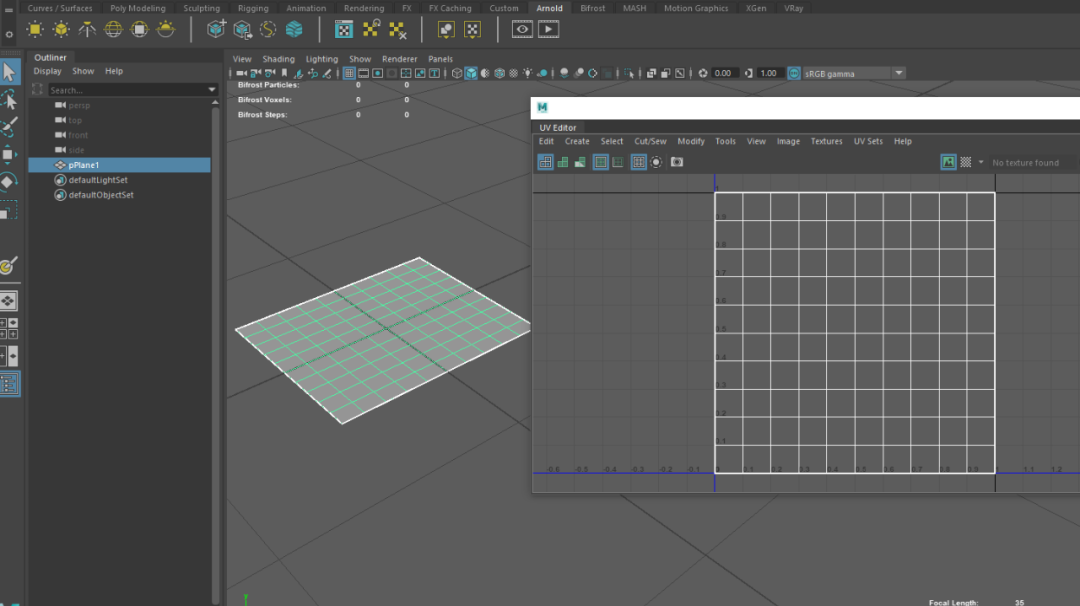The image size is (1080, 606).
Task: Select pPlane1 in the Outliner
Action: [x=84, y=165]
